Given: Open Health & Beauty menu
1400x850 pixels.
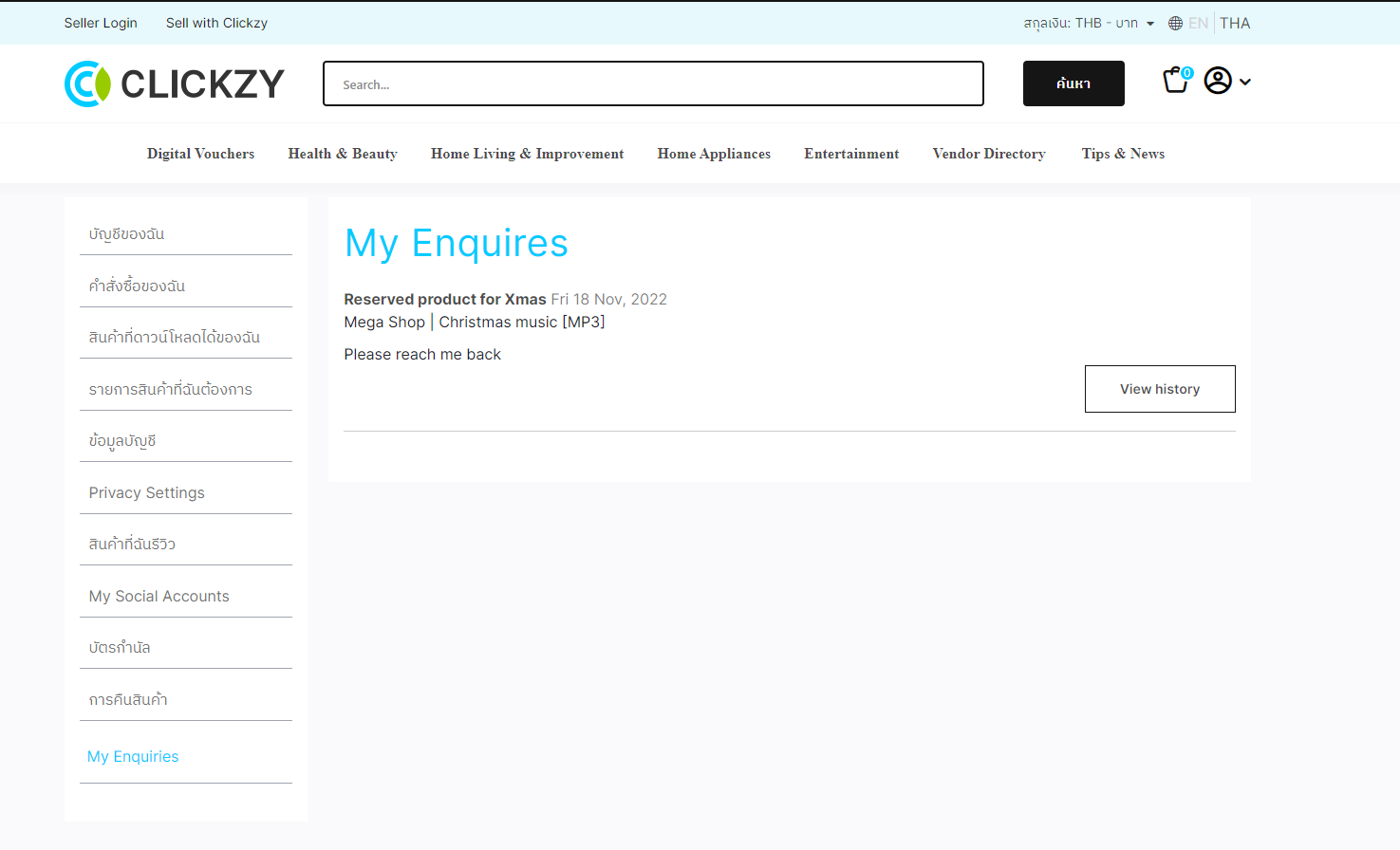Looking at the screenshot, I should pyautogui.click(x=343, y=154).
